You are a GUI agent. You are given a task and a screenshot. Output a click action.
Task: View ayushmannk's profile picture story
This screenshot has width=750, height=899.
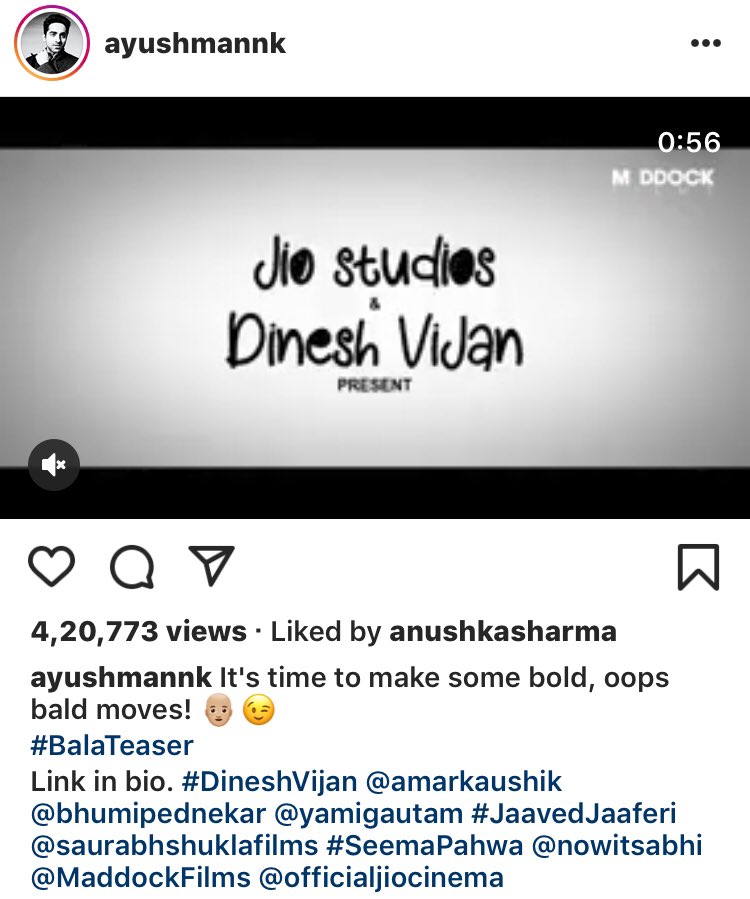point(52,43)
